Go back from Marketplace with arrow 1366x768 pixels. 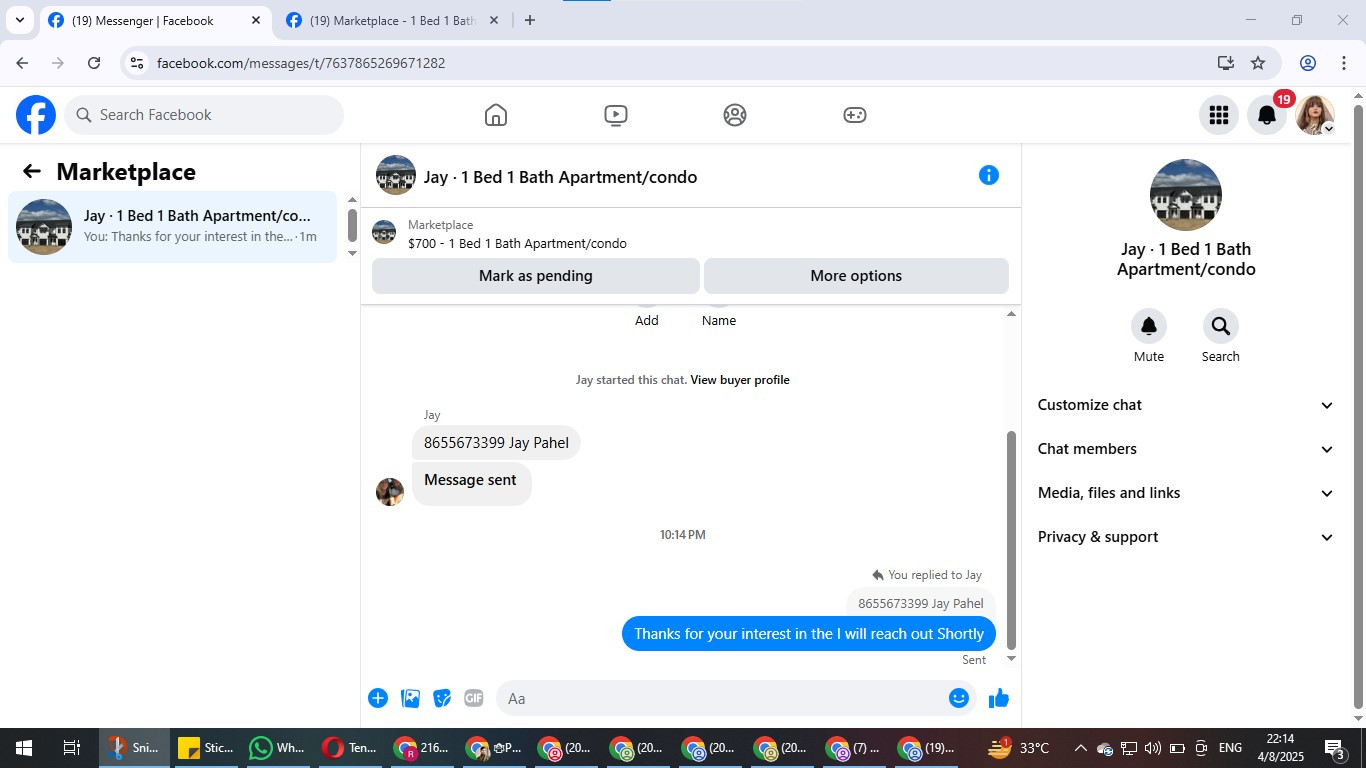tap(32, 172)
